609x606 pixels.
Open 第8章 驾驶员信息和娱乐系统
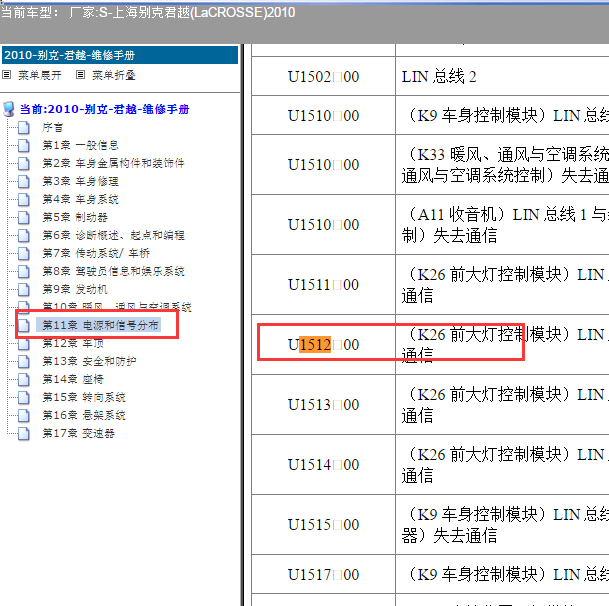(x=113, y=271)
